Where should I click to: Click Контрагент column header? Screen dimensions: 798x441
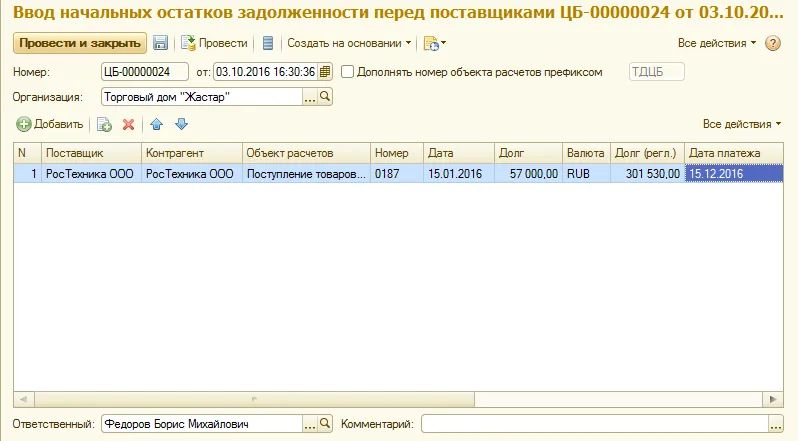(x=191, y=153)
